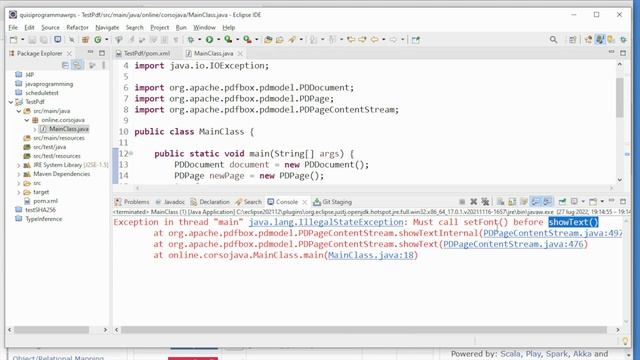This screenshot has width=640, height=360.
Task: Click the New Java Class green icon
Action: click(98, 40)
